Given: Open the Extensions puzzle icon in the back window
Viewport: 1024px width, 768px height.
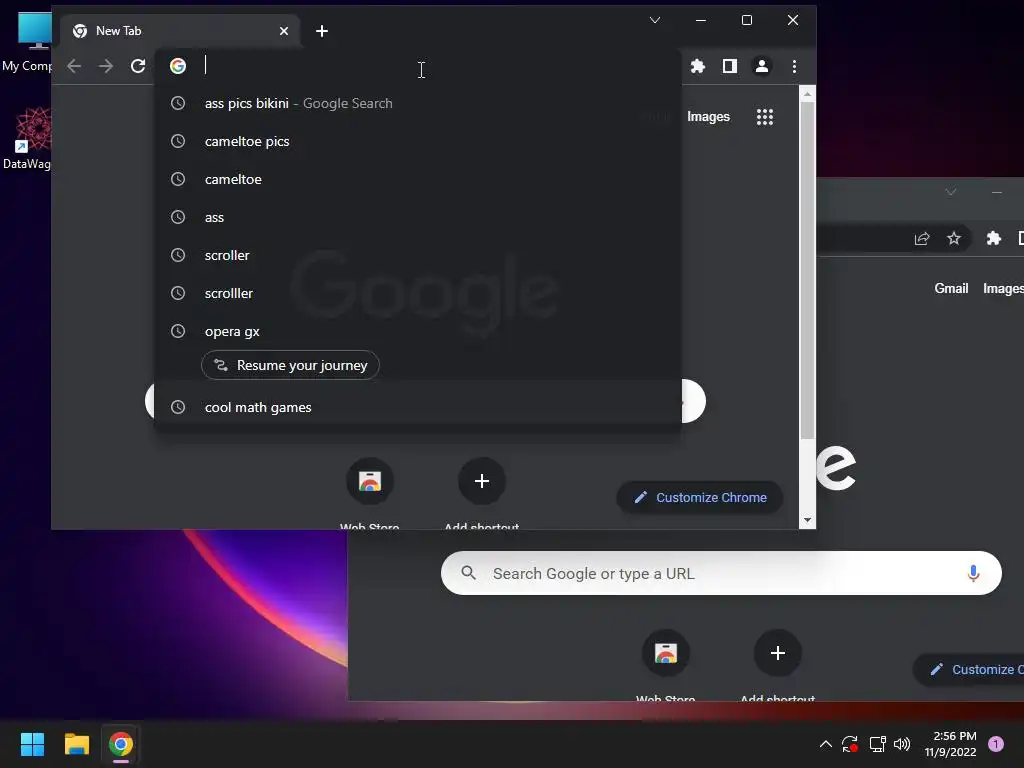Looking at the screenshot, I should [993, 238].
